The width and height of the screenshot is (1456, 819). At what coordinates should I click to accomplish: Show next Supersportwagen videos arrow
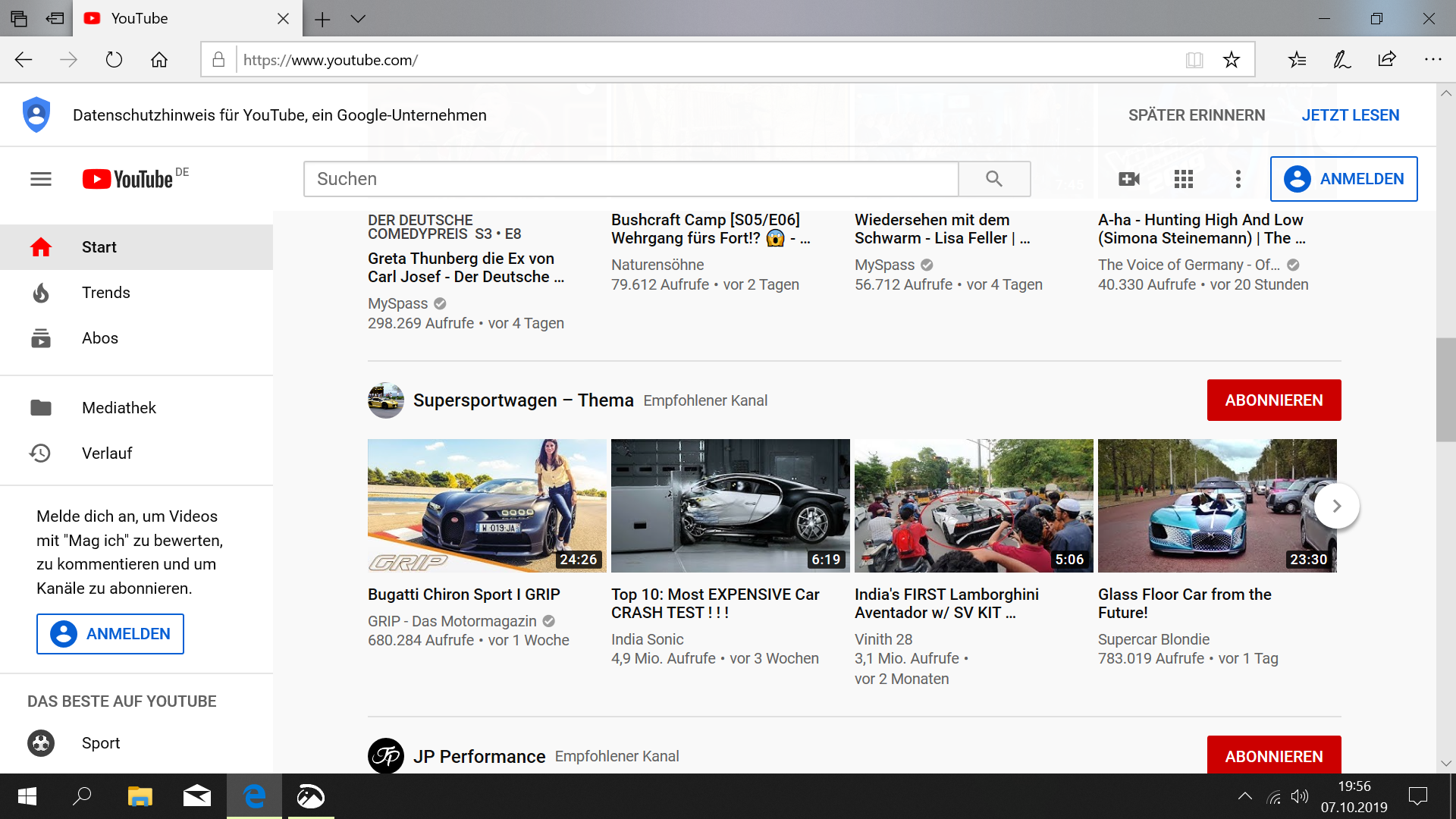tap(1336, 506)
